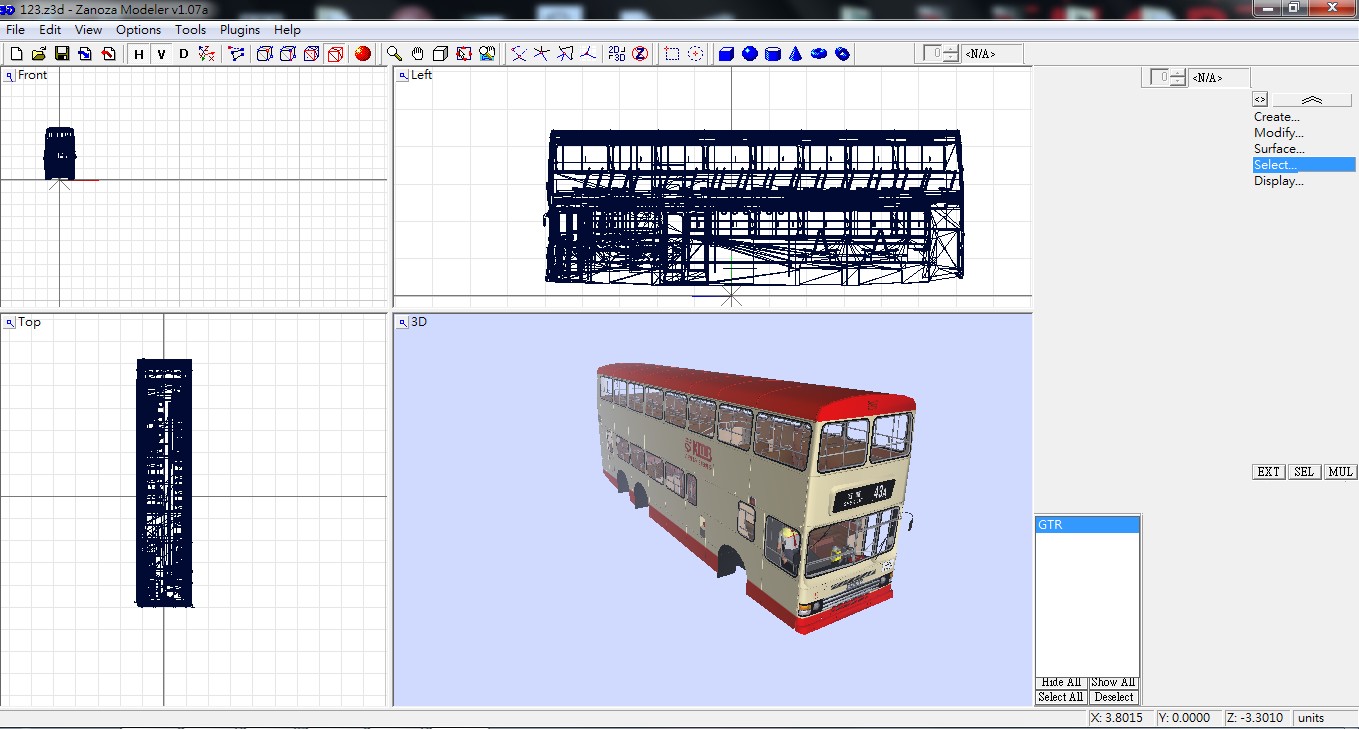1359x729 pixels.
Task: Create a cone primitive
Action: point(796,54)
